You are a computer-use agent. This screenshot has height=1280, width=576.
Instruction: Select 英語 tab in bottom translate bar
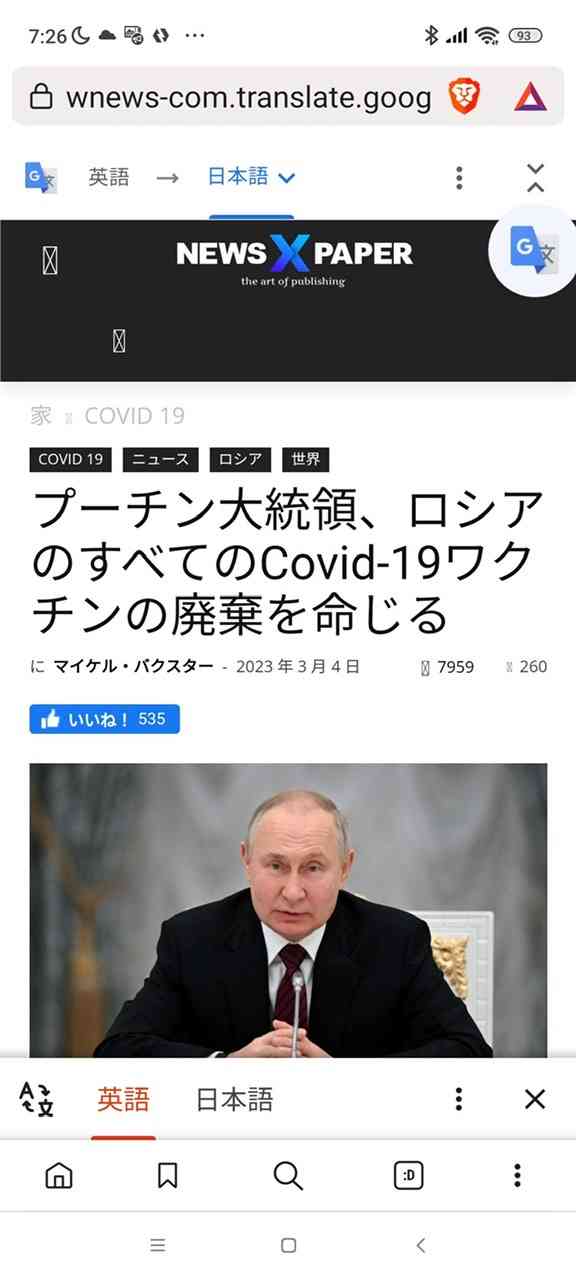[x=123, y=1100]
